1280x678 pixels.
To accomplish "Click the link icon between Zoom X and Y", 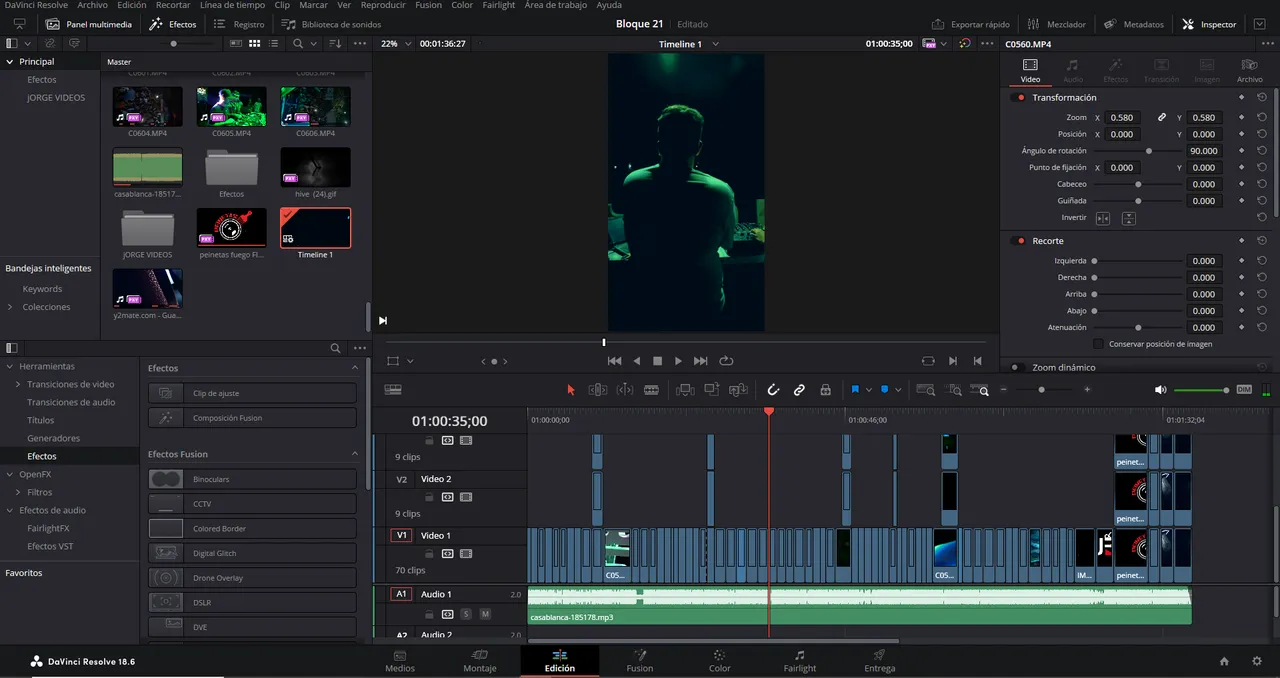I will [1162, 118].
